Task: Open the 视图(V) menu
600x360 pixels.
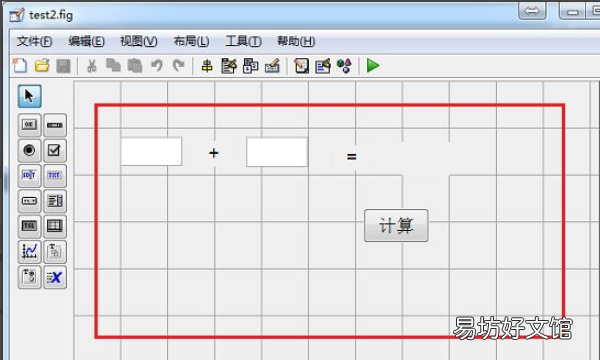Action: pyautogui.click(x=139, y=41)
